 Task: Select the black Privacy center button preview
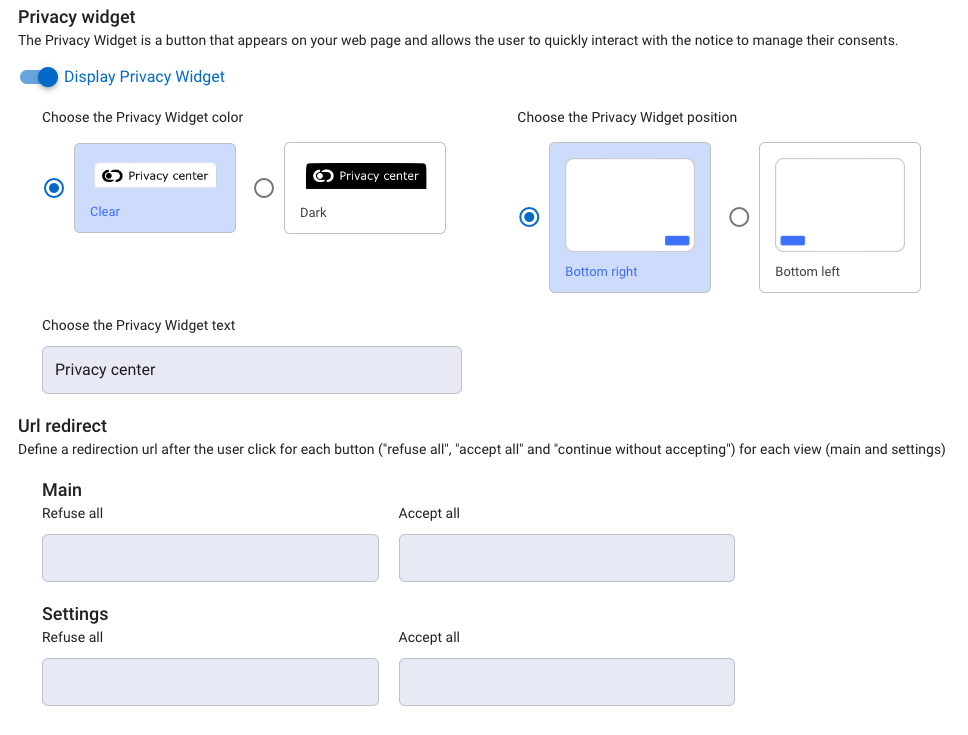click(x=365, y=175)
